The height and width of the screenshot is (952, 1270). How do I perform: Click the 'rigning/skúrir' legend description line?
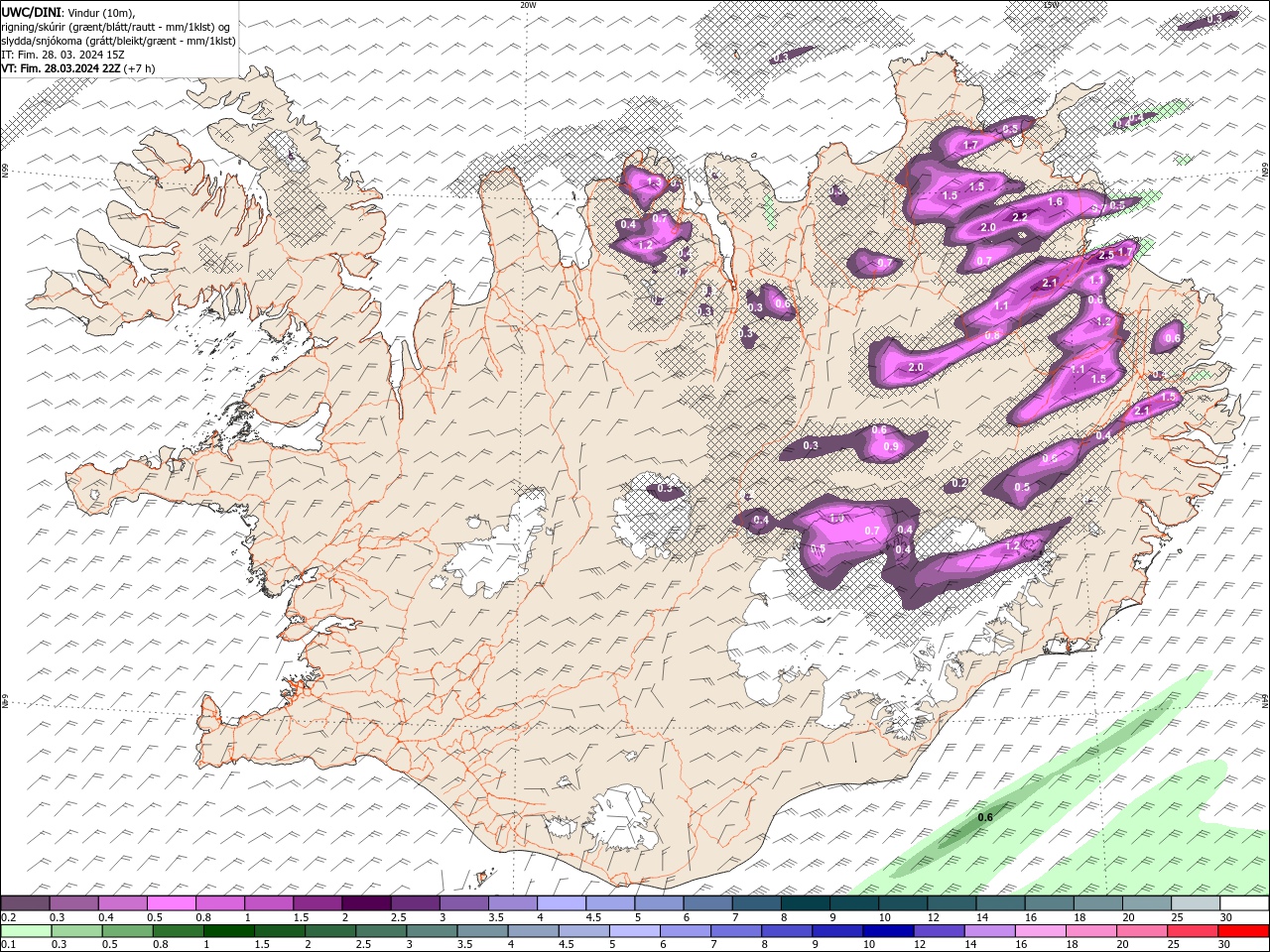[x=116, y=26]
